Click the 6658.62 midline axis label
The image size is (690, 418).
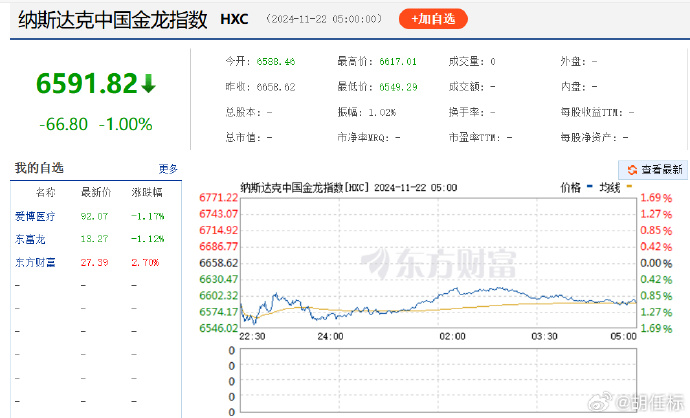click(218, 263)
